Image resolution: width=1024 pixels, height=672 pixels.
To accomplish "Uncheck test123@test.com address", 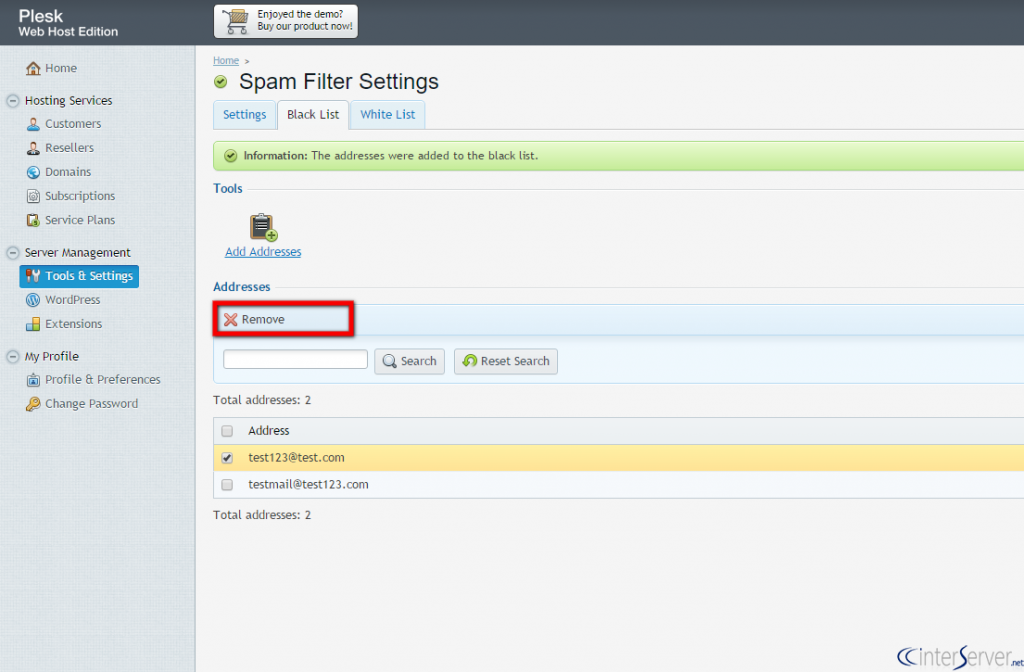I will pyautogui.click(x=227, y=456).
